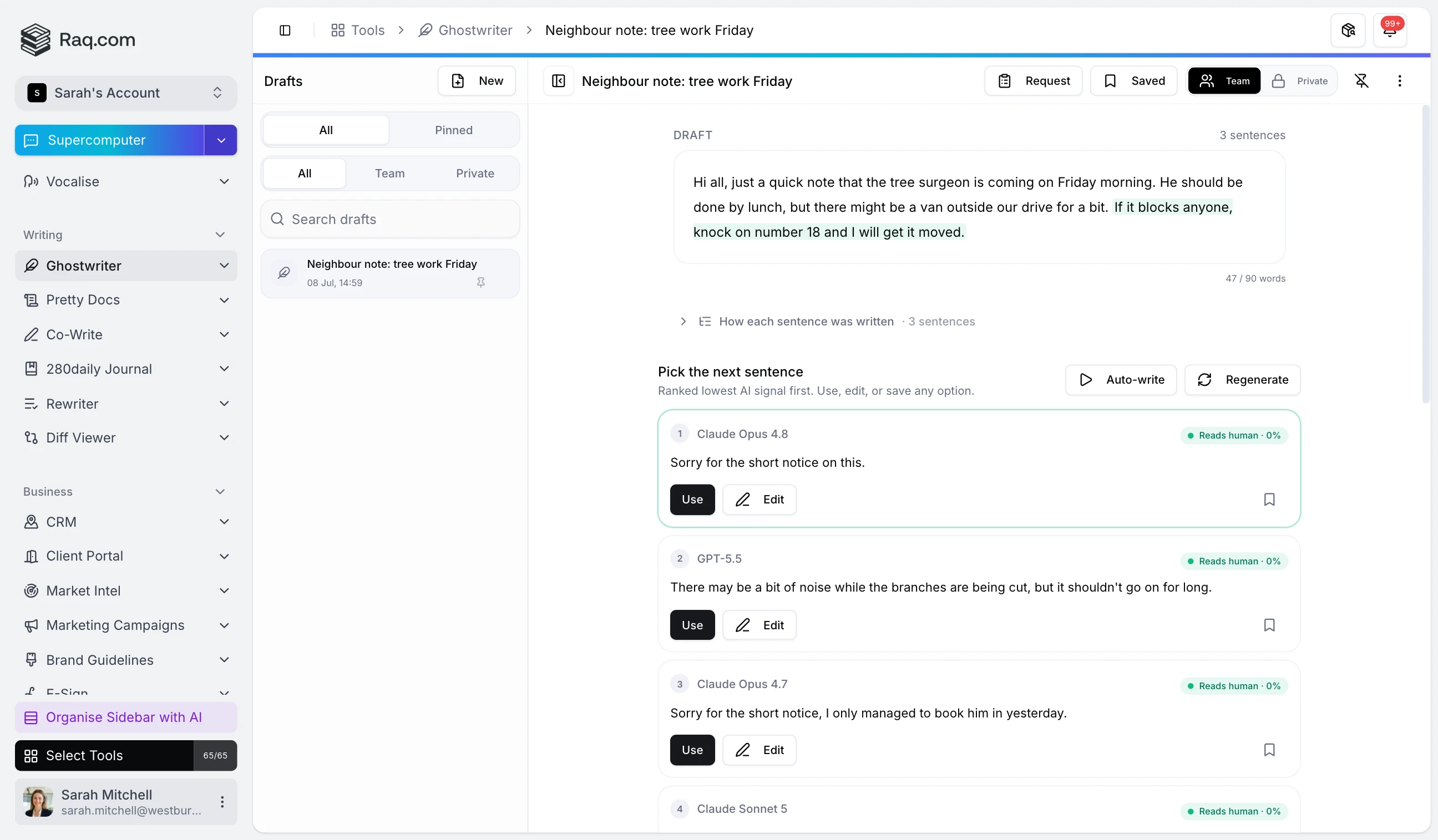
Task: Filter drafts by Private tab
Action: pyautogui.click(x=475, y=174)
